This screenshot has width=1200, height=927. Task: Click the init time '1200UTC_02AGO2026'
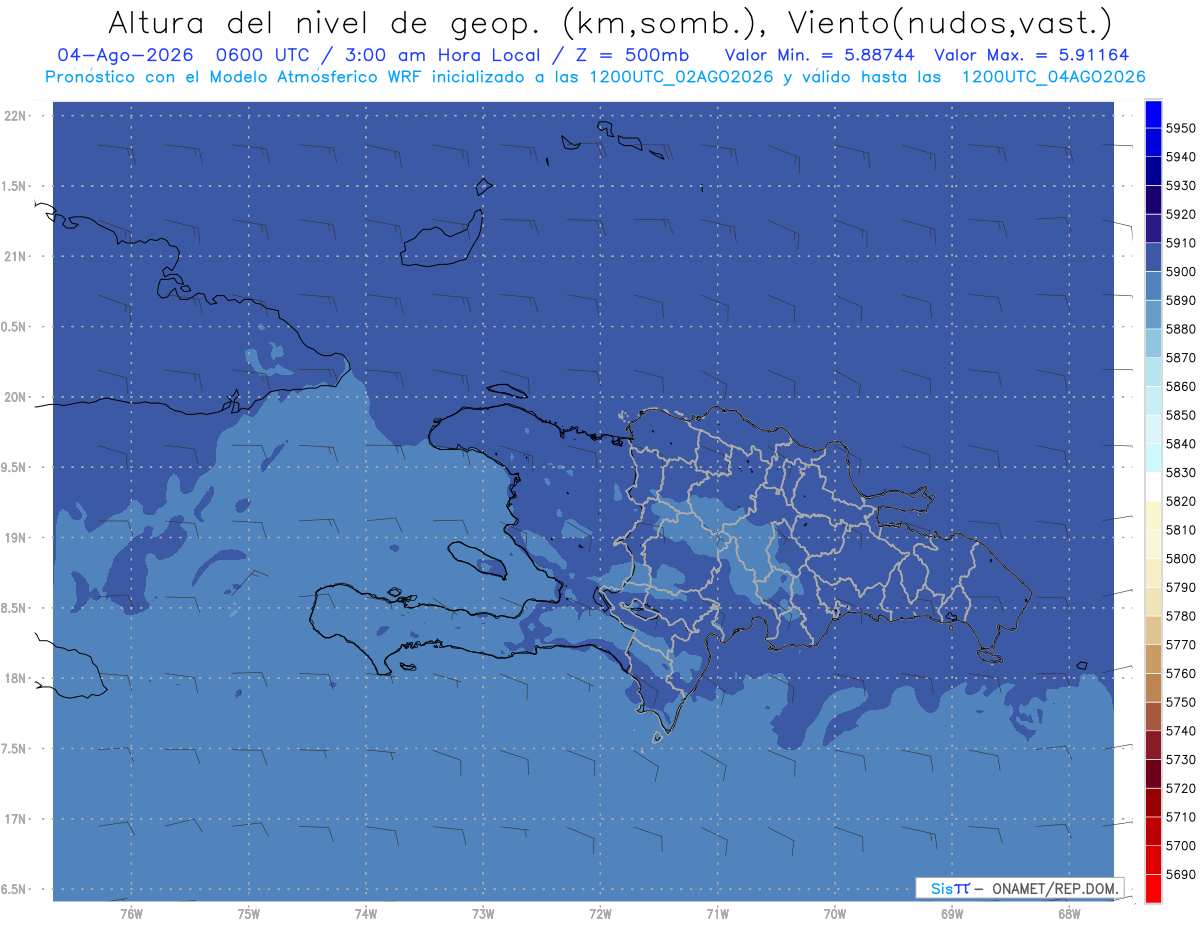(x=682, y=77)
